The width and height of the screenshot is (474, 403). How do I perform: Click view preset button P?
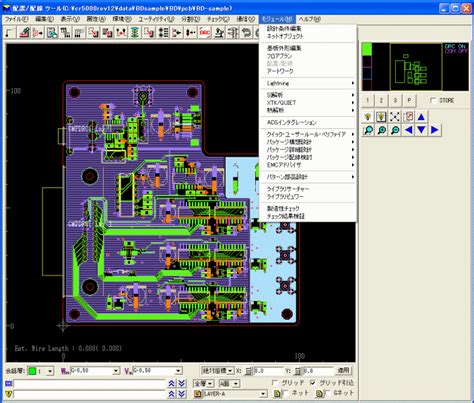click(x=409, y=100)
